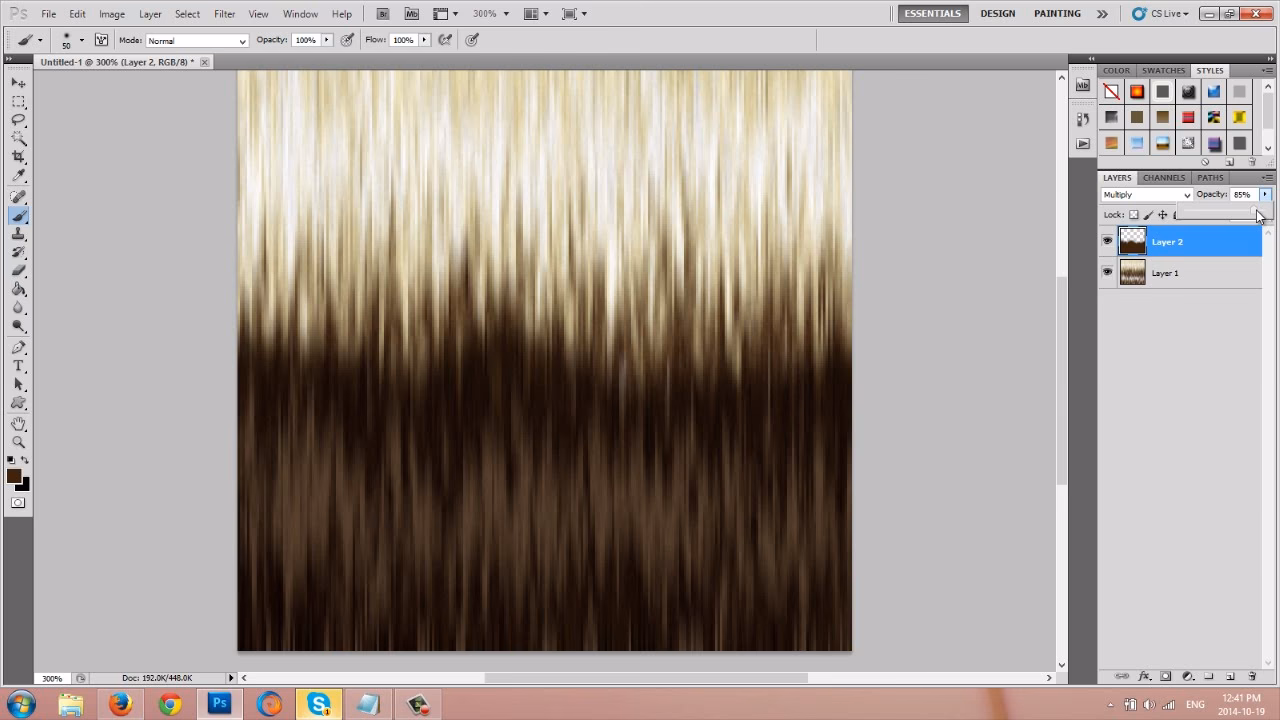Click the foreground brown color swatch
The height and width of the screenshot is (720, 1280).
tap(14, 477)
